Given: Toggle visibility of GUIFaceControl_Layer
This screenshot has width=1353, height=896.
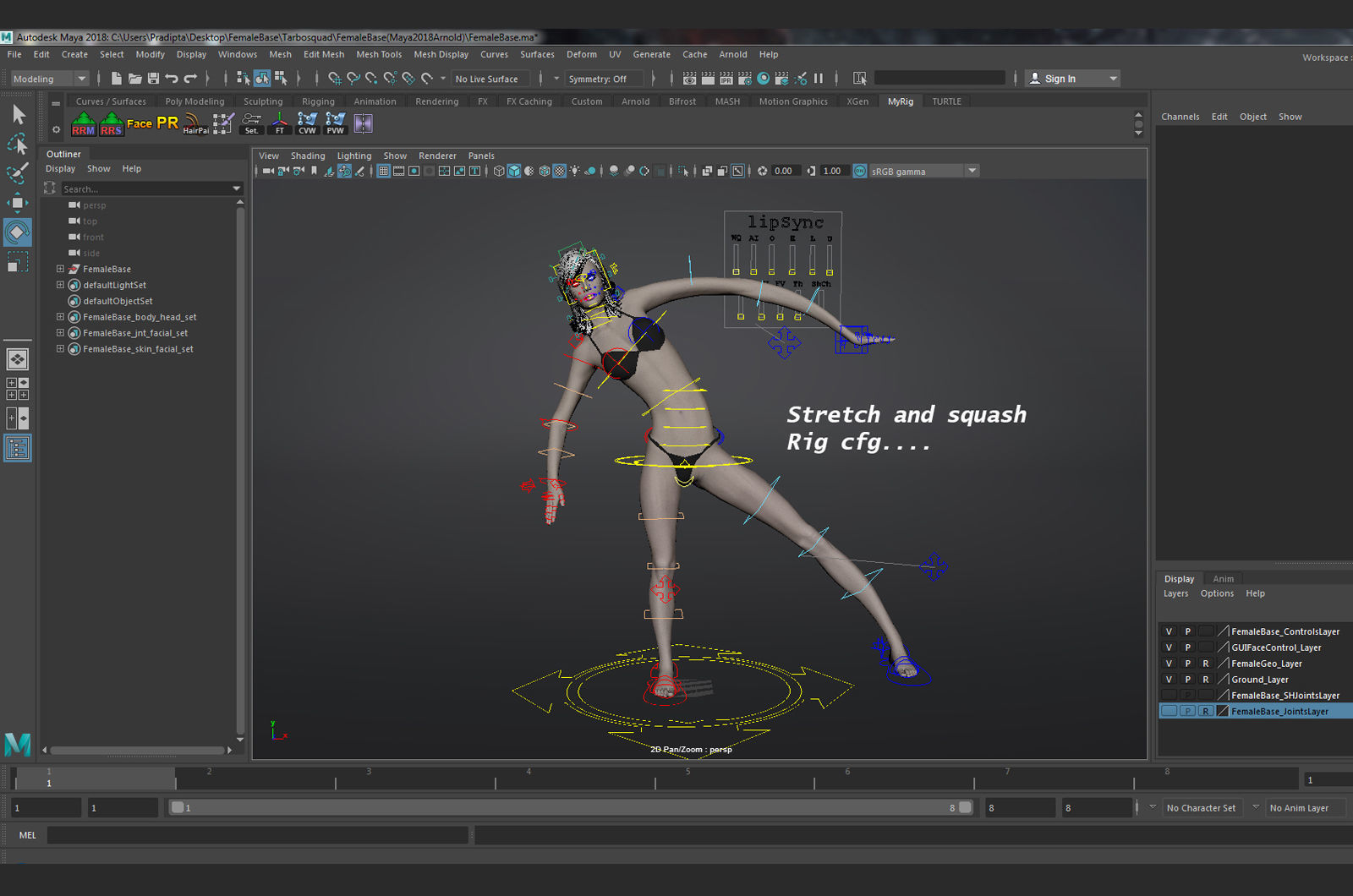Looking at the screenshot, I should [x=1169, y=647].
